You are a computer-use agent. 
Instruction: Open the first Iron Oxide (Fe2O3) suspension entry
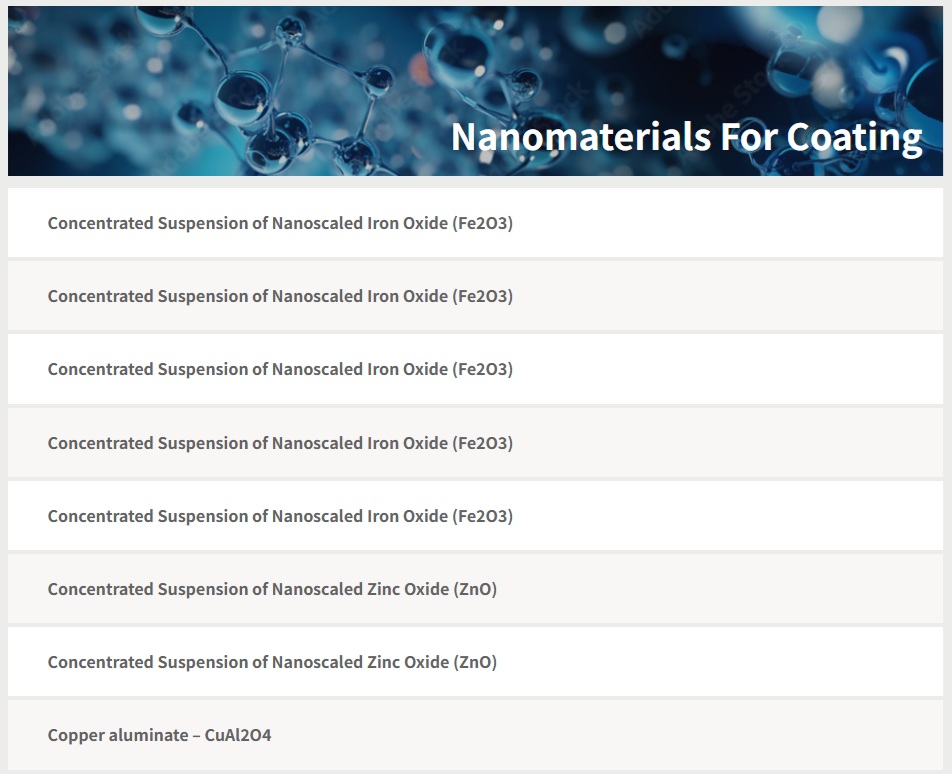(x=280, y=223)
